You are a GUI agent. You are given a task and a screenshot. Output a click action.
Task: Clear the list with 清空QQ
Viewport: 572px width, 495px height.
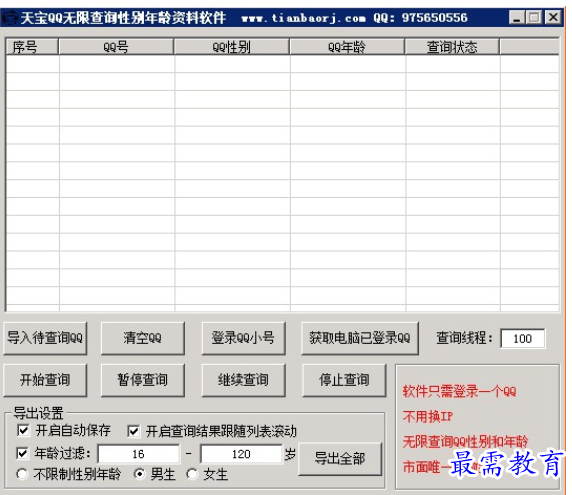tap(143, 338)
